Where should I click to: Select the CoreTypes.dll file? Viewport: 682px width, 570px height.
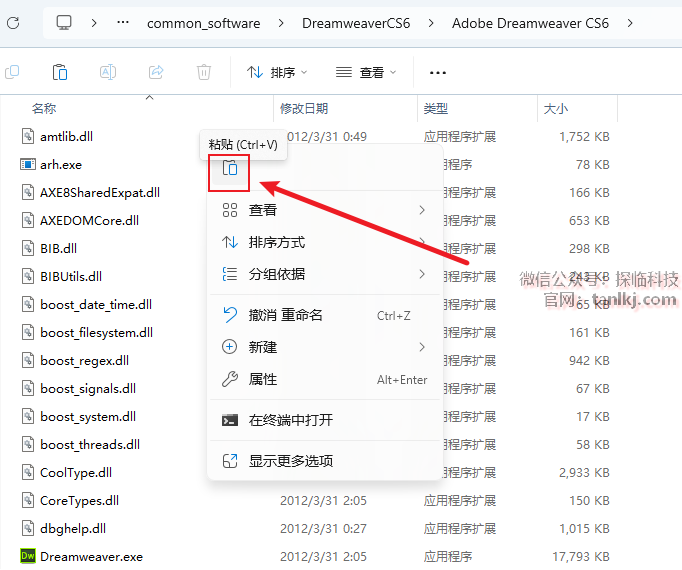click(x=80, y=500)
